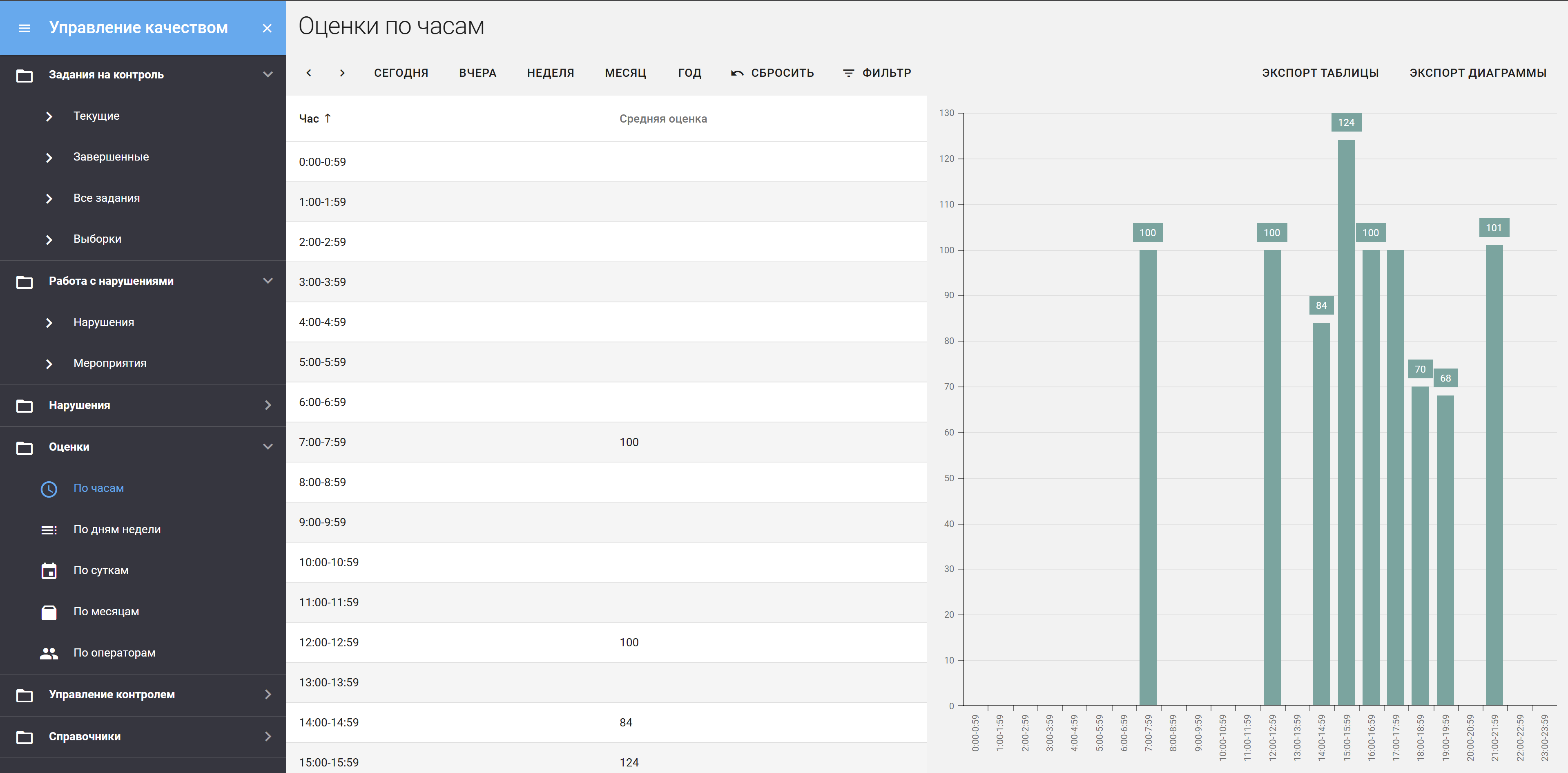The height and width of the screenshot is (773, 1568).
Task: Go to next period arrow
Action: (342, 73)
